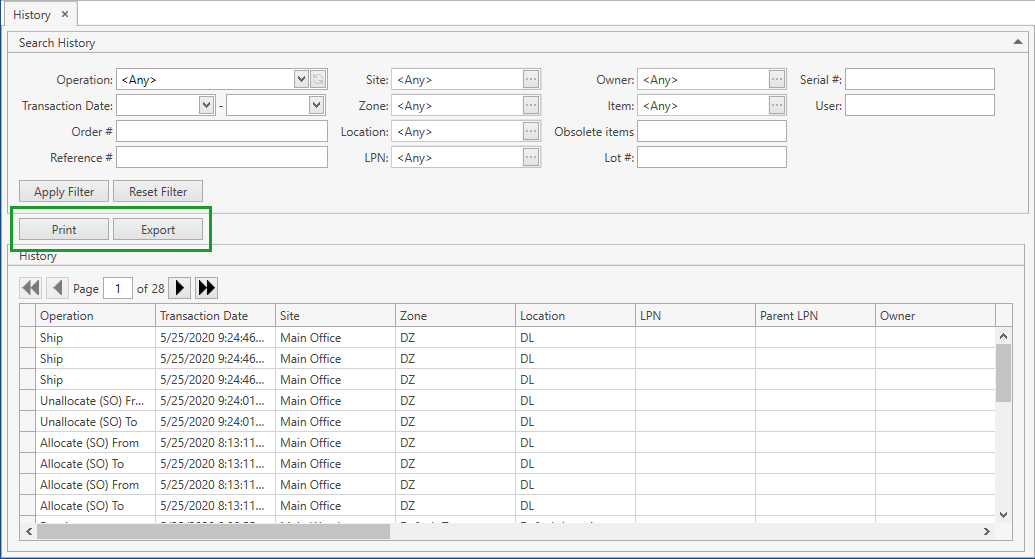Go to the previous history page
1035x559 pixels.
[x=58, y=288]
